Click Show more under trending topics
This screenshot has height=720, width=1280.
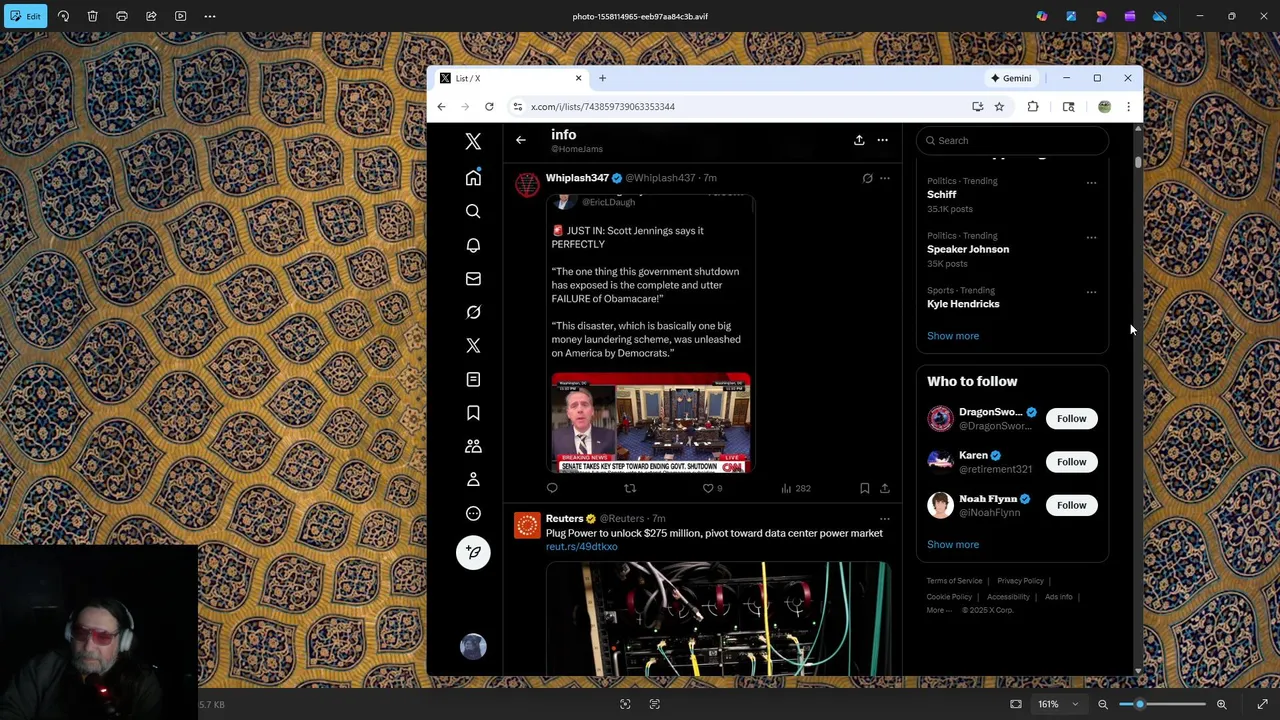coord(953,336)
